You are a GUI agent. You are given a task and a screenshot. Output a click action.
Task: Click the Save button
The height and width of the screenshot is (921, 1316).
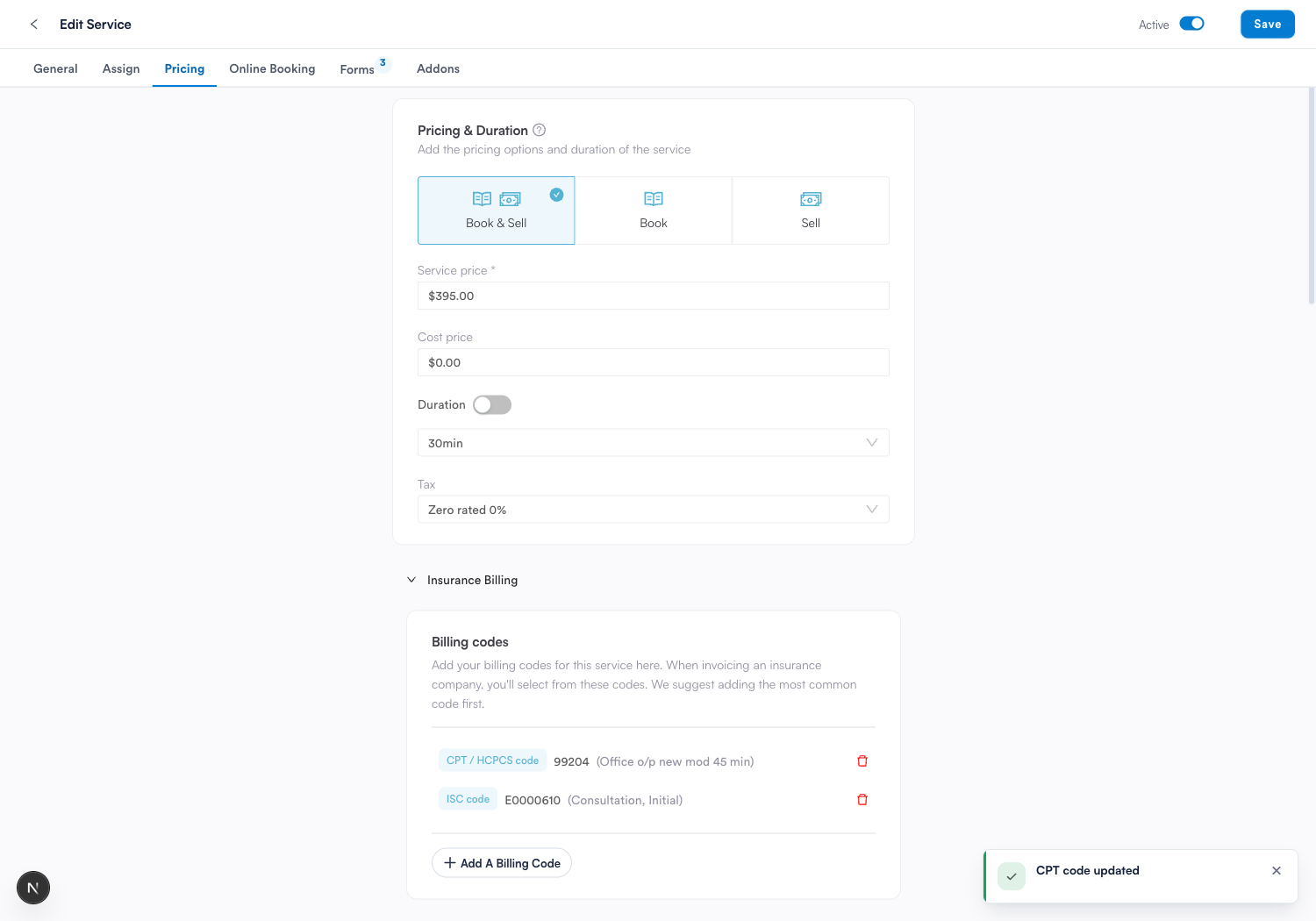[x=1267, y=24]
